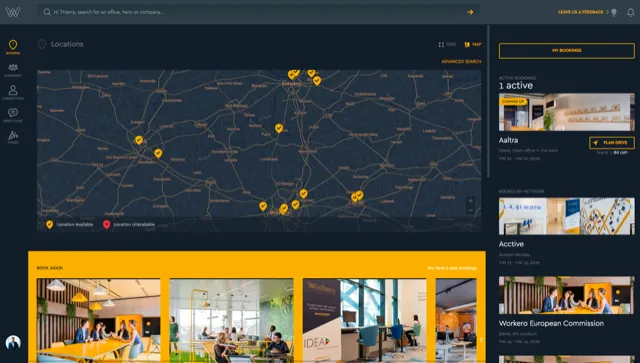This screenshot has height=363, width=640.
Task: Open the Community section in sidebar
Action: 13,70
